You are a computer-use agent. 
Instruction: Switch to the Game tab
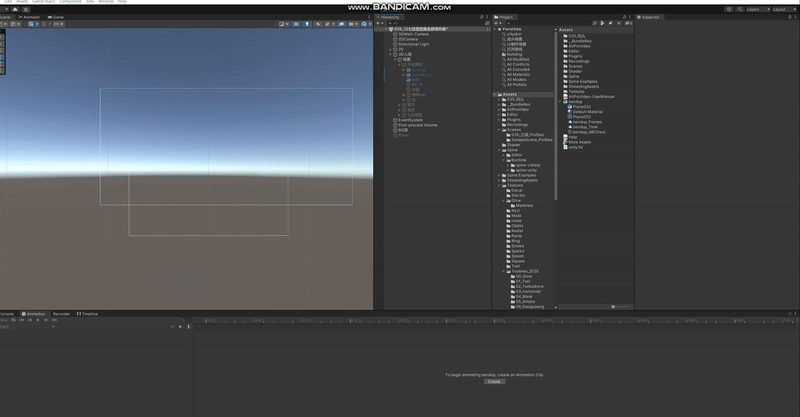pos(56,17)
